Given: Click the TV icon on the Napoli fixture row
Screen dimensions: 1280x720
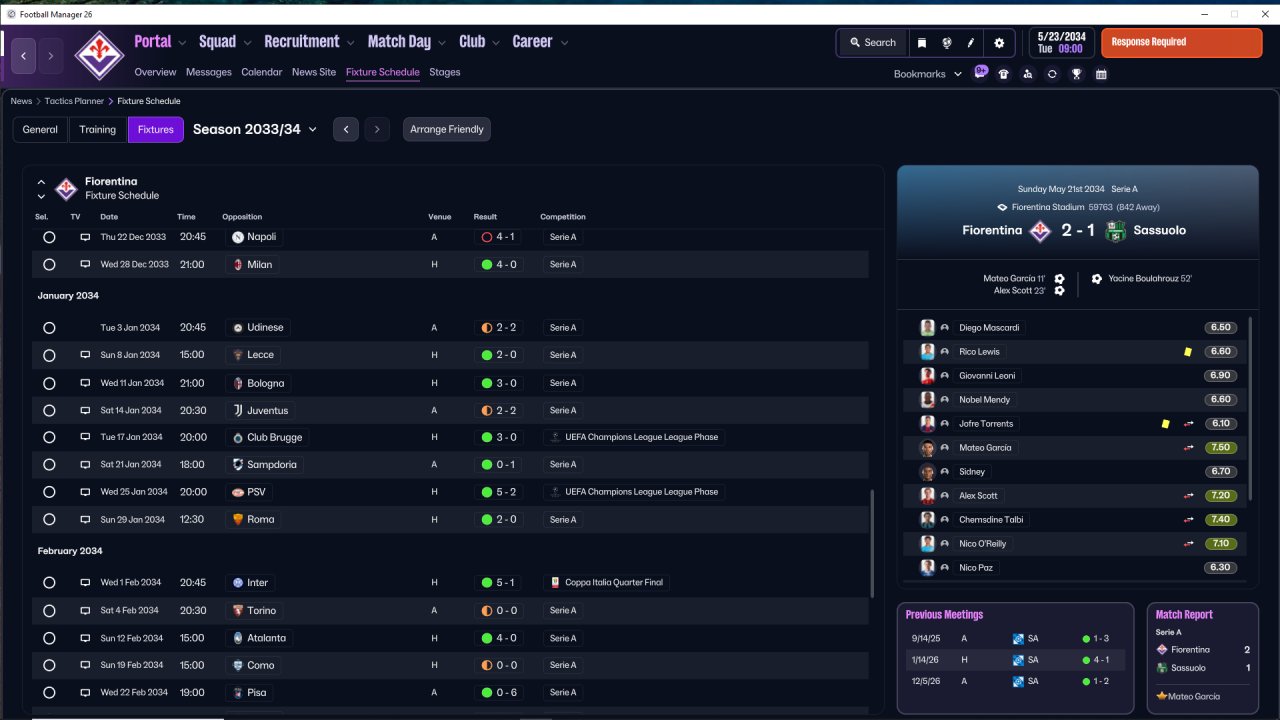Looking at the screenshot, I should click(x=85, y=237).
